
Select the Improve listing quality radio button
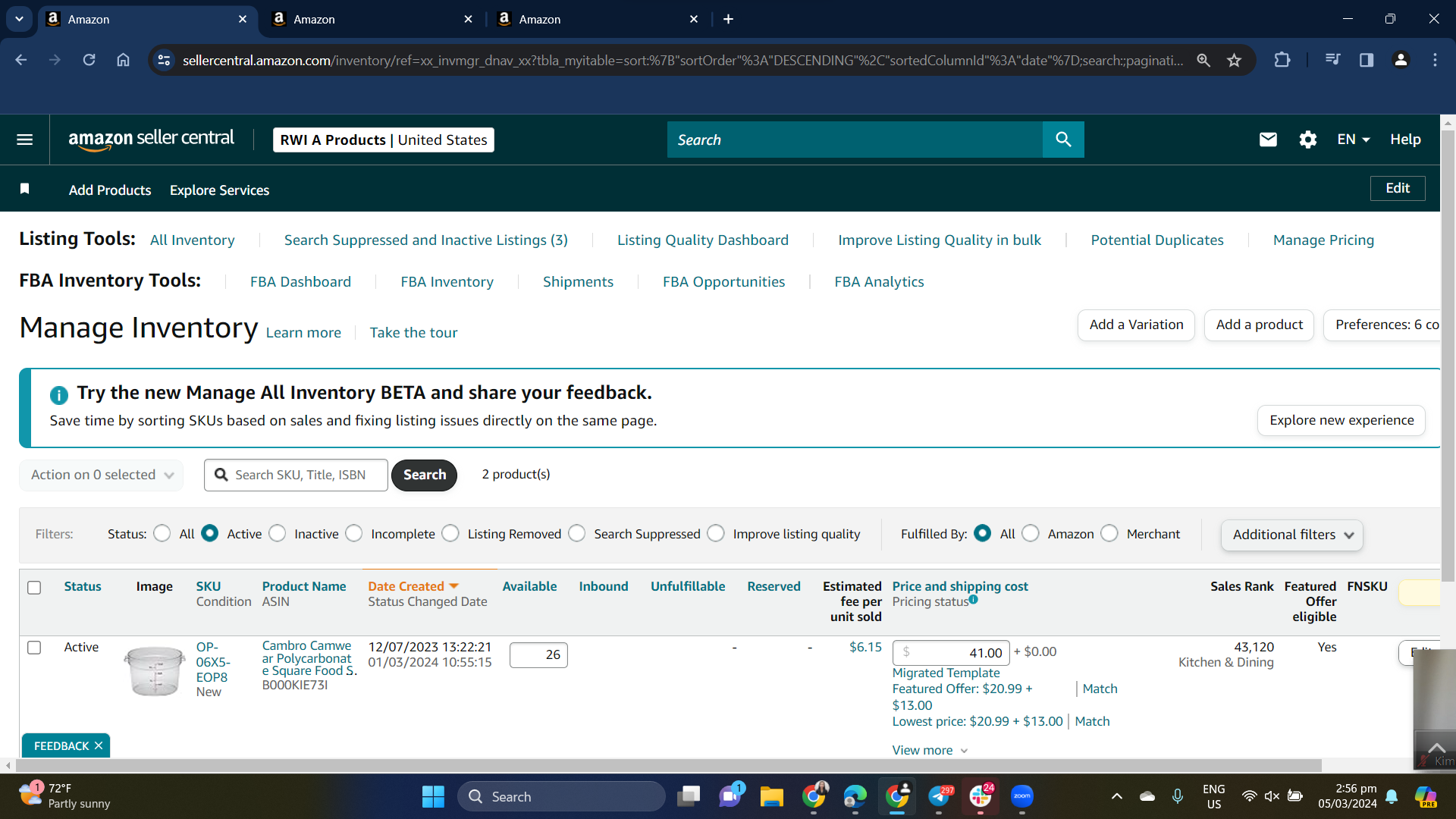coord(716,534)
